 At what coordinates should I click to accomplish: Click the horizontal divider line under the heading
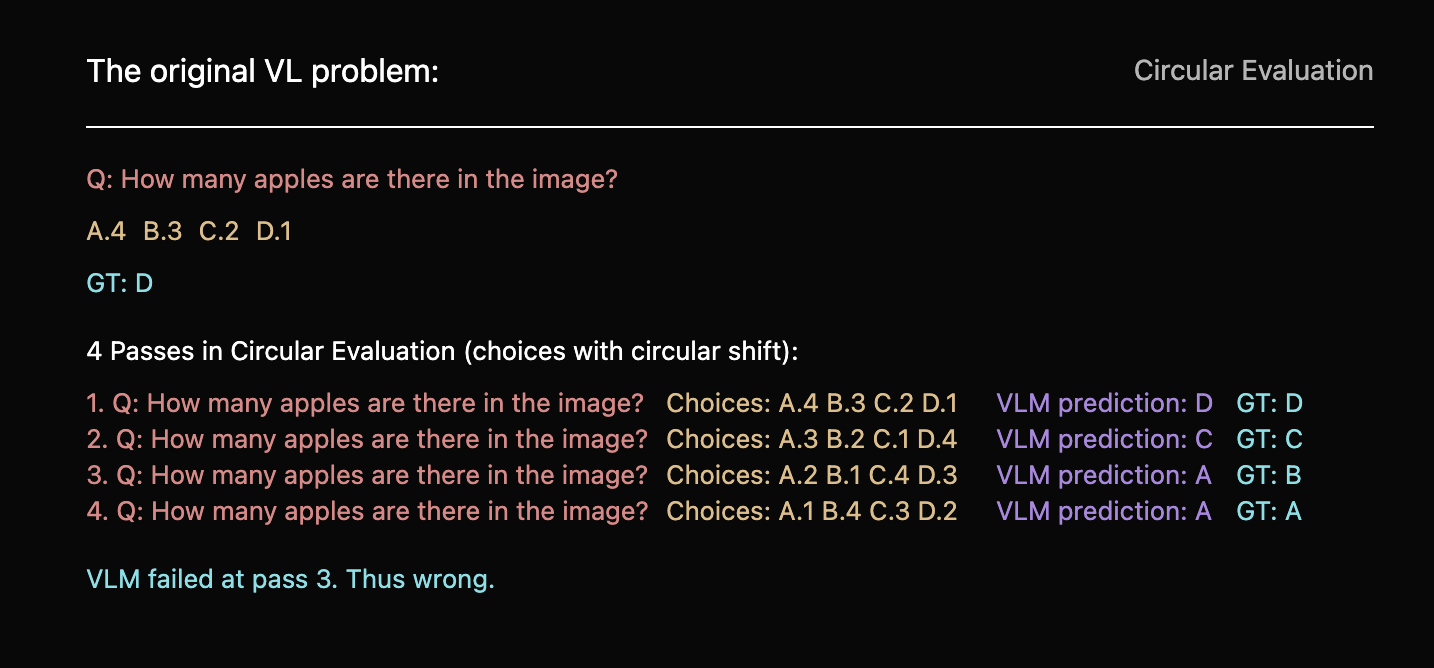point(730,127)
